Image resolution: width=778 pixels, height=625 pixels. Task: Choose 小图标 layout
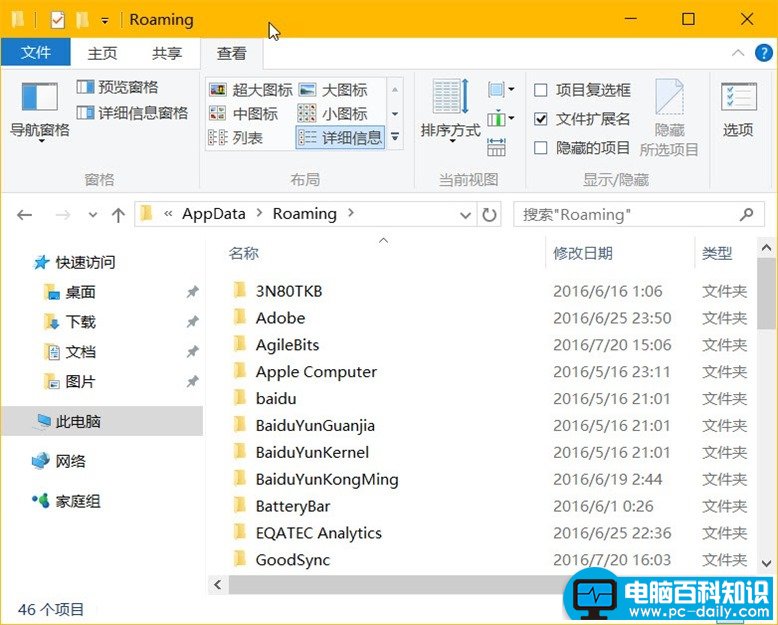tap(333, 114)
